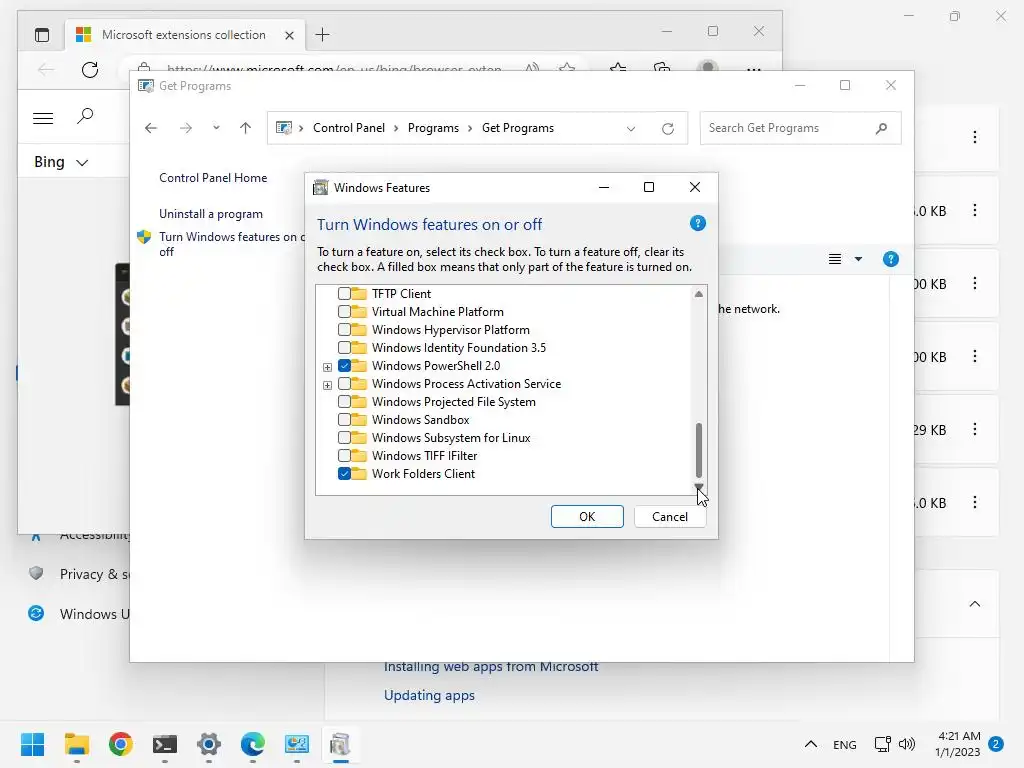Open Settings gear from taskbar
The width and height of the screenshot is (1024, 768).
click(209, 744)
